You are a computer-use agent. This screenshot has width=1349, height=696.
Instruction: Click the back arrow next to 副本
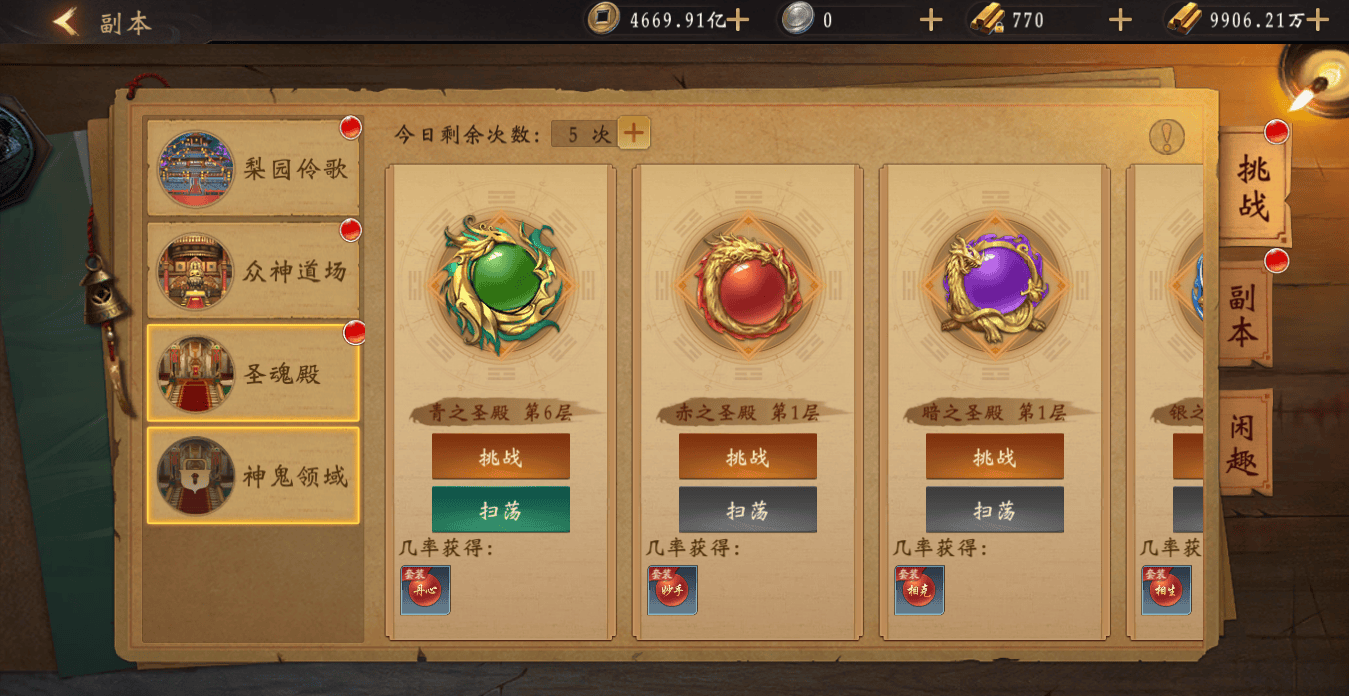67,21
